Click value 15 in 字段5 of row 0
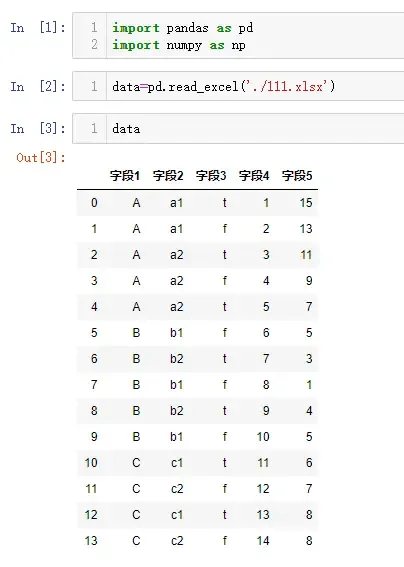This screenshot has width=404, height=567. (x=306, y=202)
